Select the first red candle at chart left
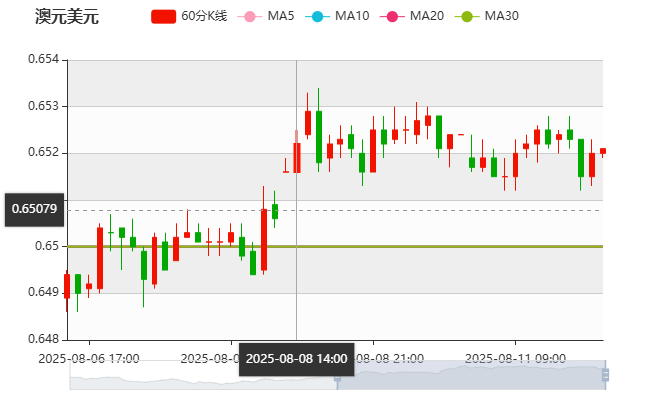670x400 pixels. pos(67,286)
